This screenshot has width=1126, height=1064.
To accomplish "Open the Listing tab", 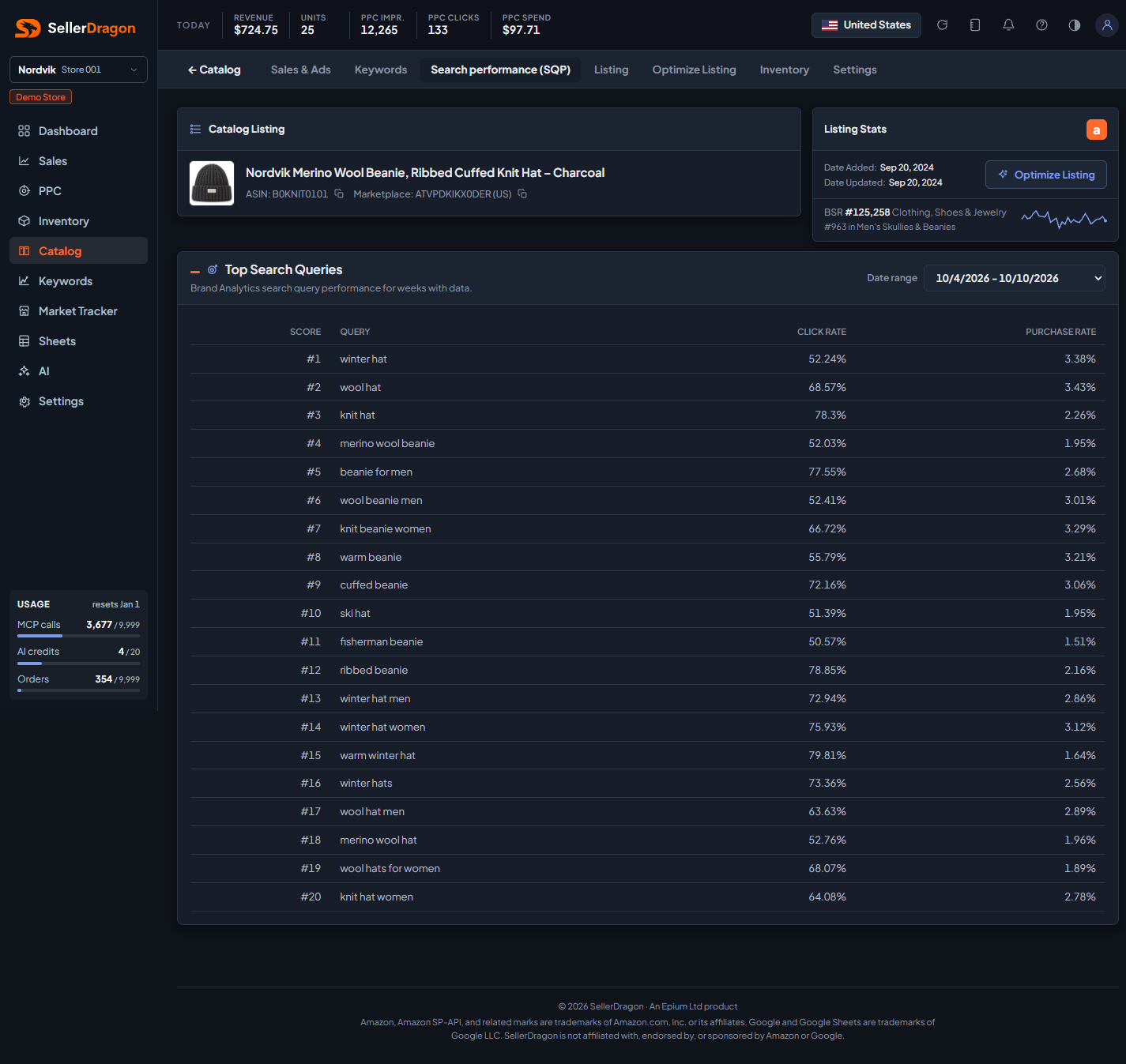I will pos(611,70).
